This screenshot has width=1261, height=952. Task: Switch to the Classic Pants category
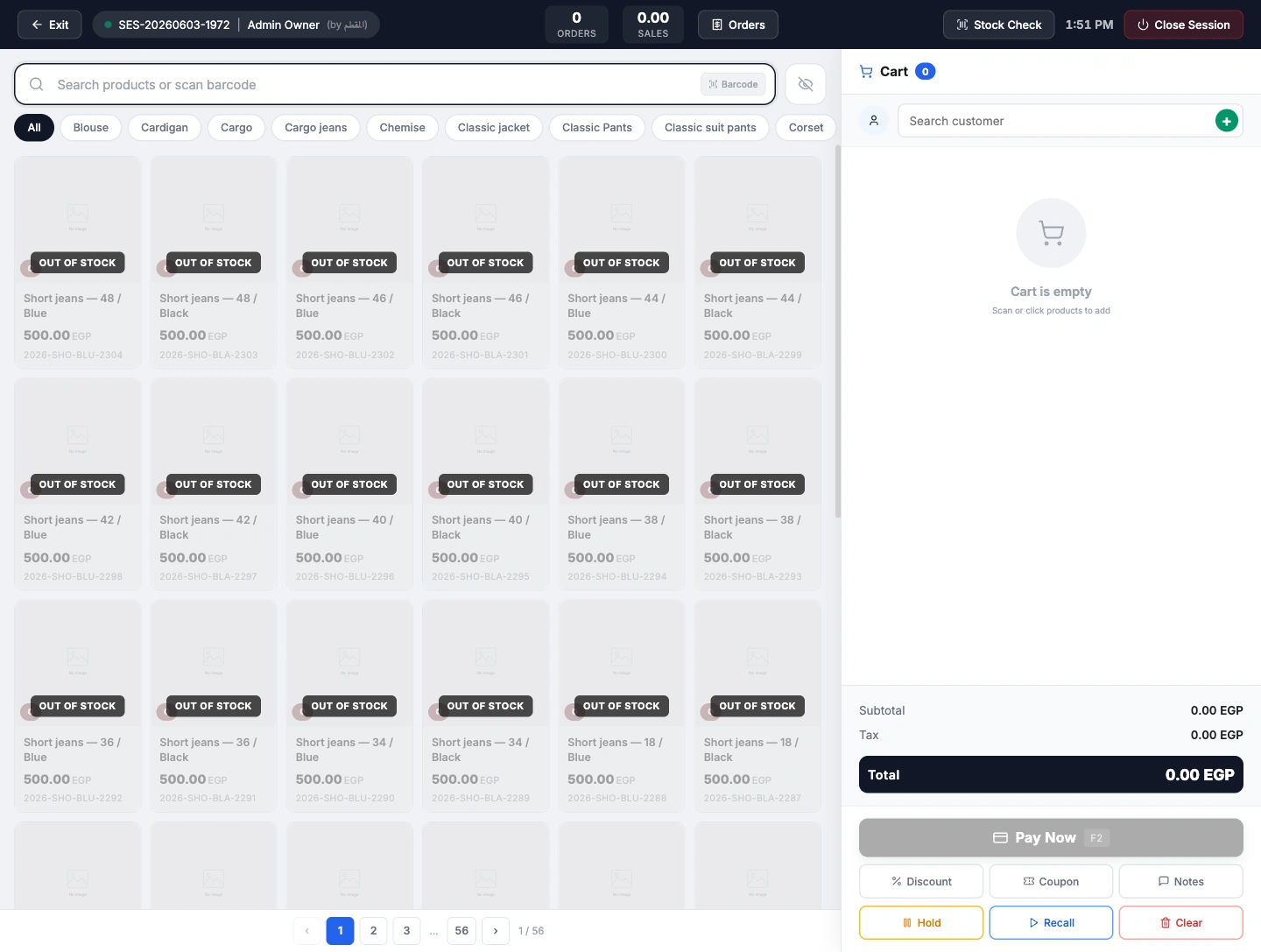(x=597, y=127)
